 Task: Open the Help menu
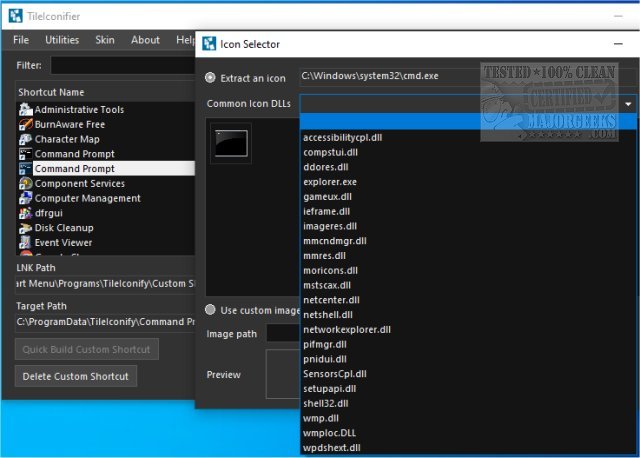click(x=185, y=40)
